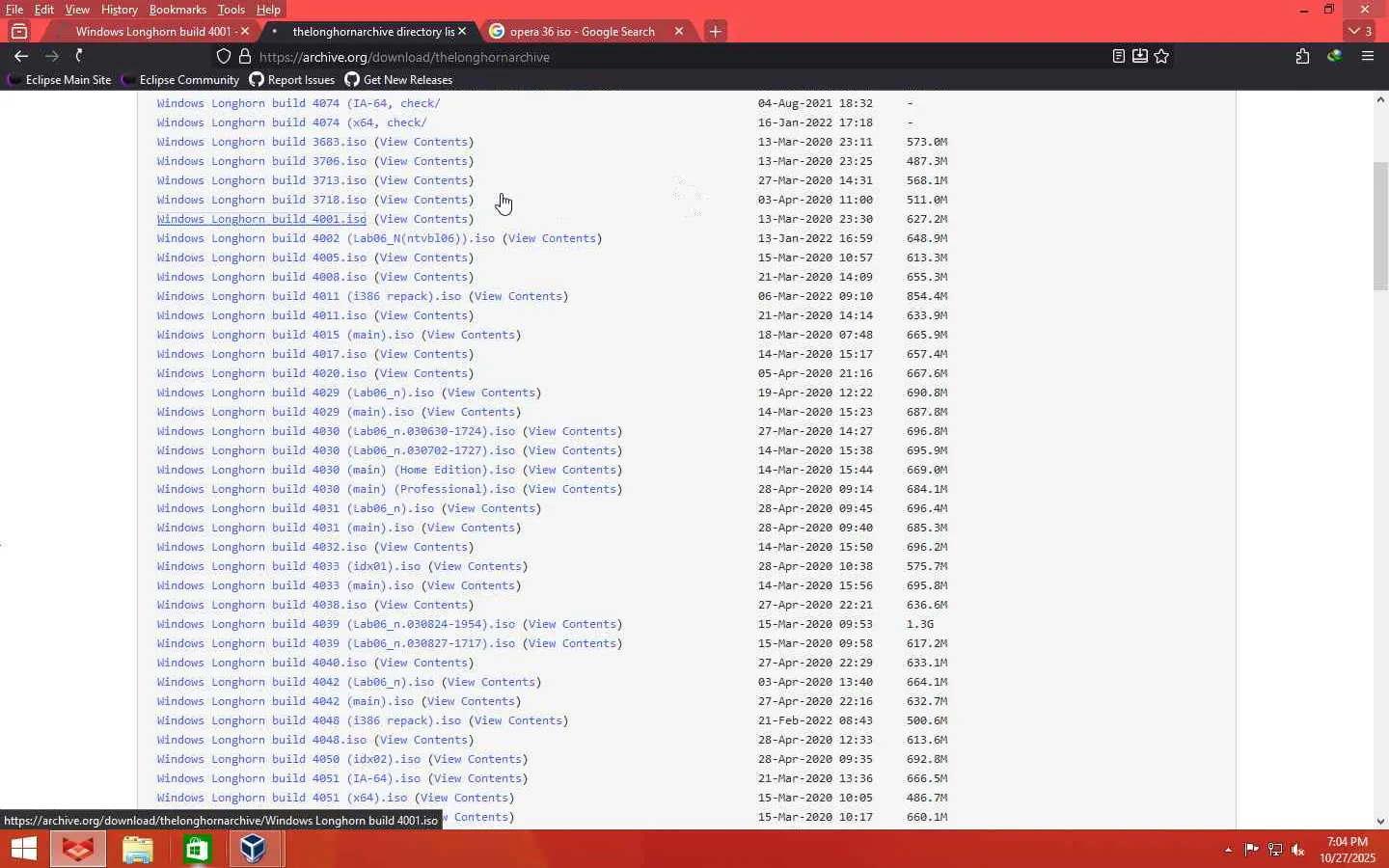This screenshot has width=1389, height=868.
Task: Switch to the opera 36 iso Google Search tab
Action: click(583, 31)
